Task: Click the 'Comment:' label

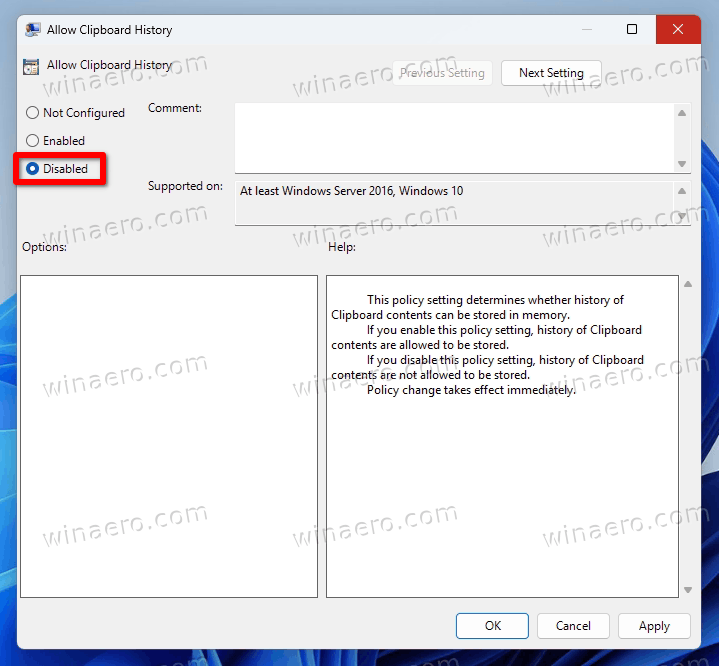Action: (x=175, y=108)
